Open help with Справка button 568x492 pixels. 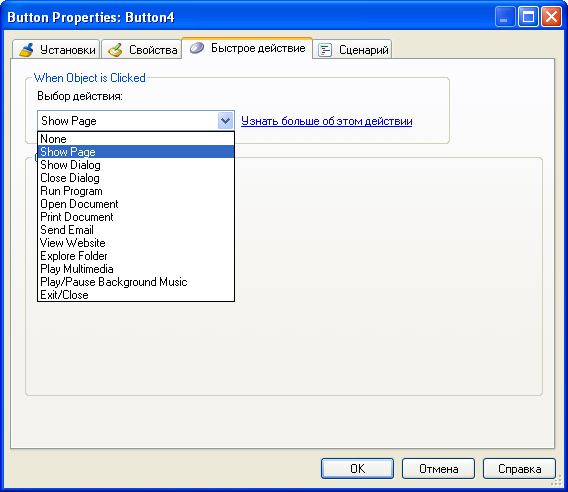tap(519, 468)
